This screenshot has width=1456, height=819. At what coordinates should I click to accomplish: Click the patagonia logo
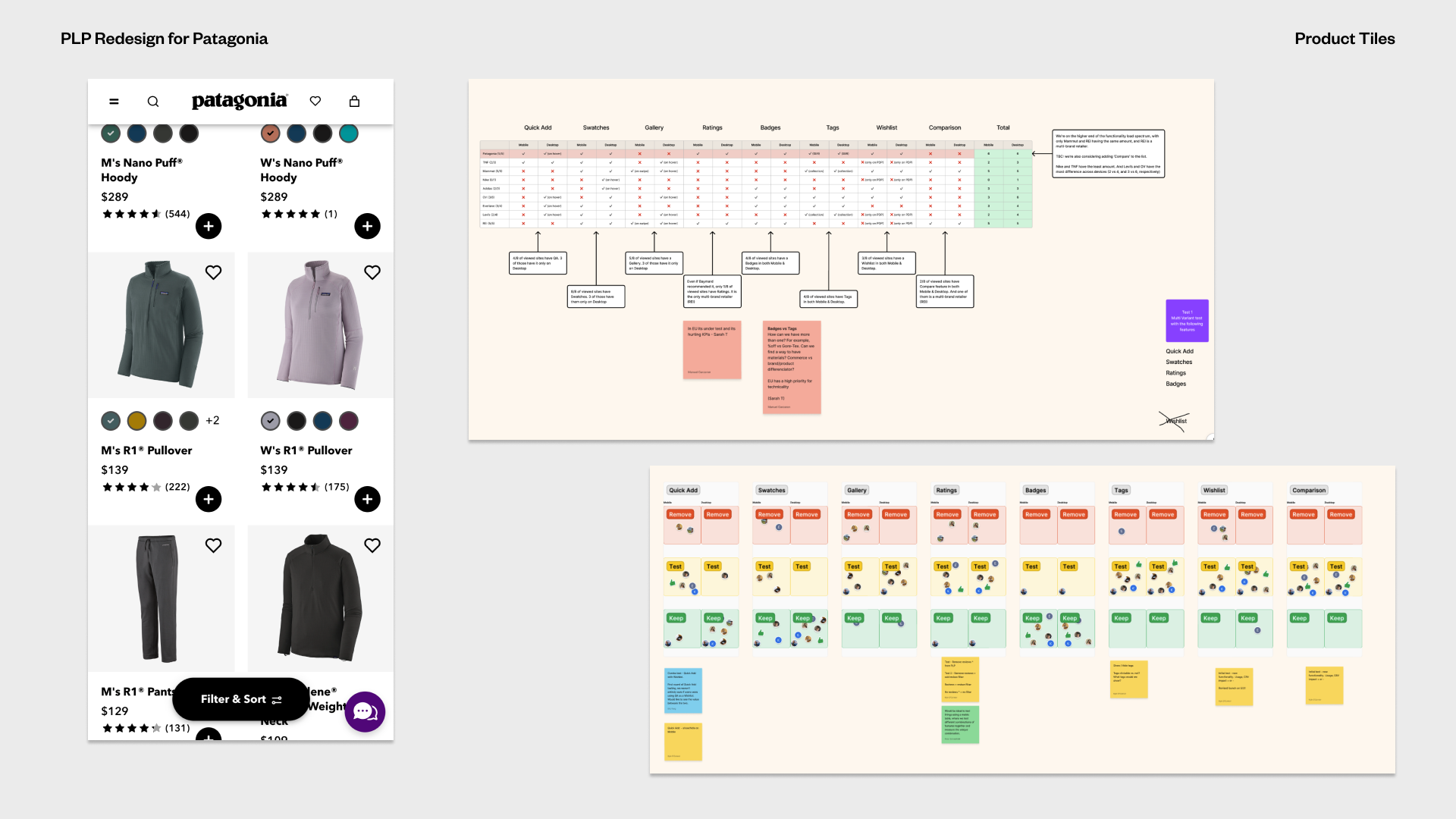pyautogui.click(x=239, y=101)
